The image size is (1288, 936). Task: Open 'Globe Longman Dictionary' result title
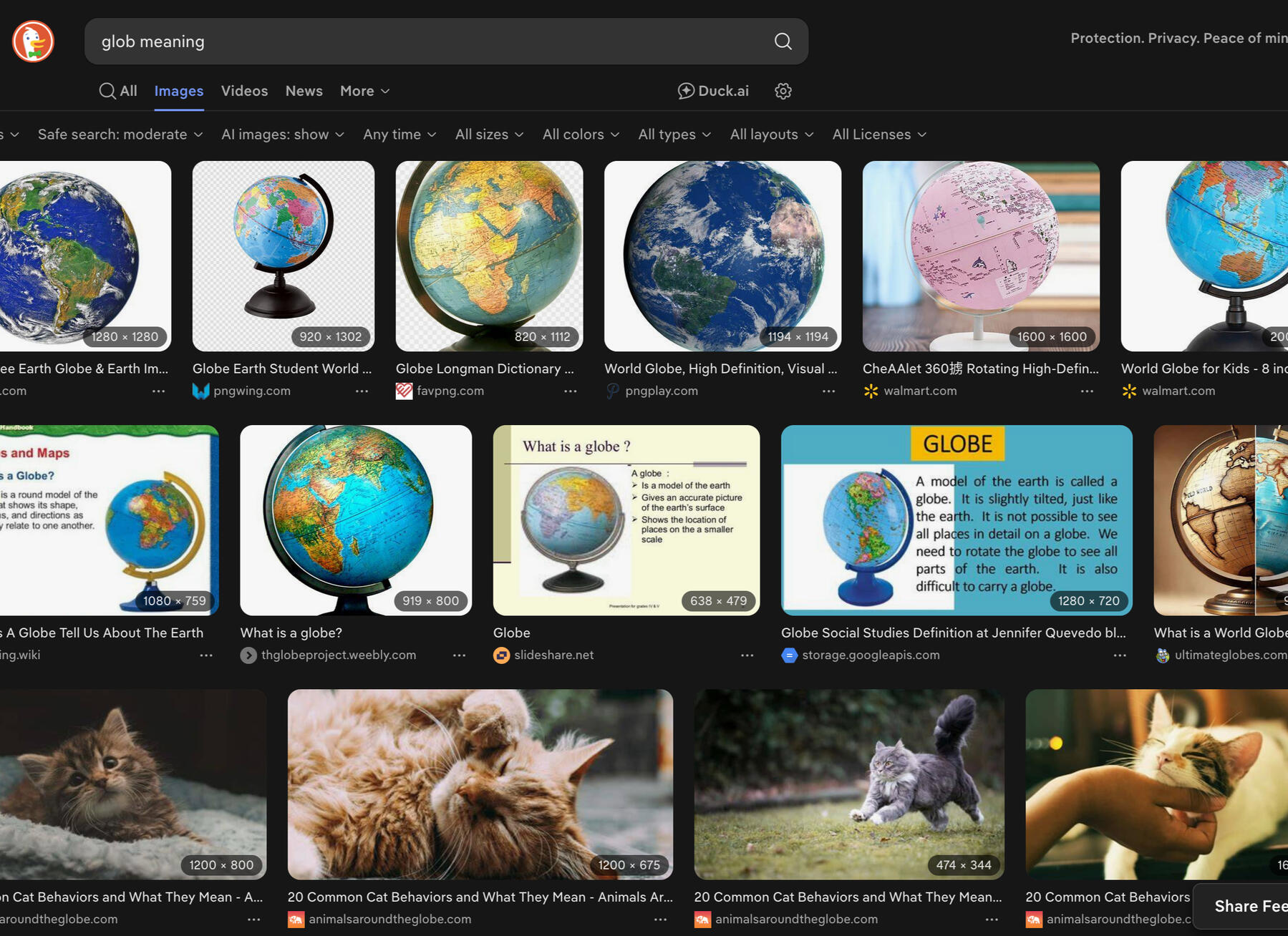click(485, 369)
